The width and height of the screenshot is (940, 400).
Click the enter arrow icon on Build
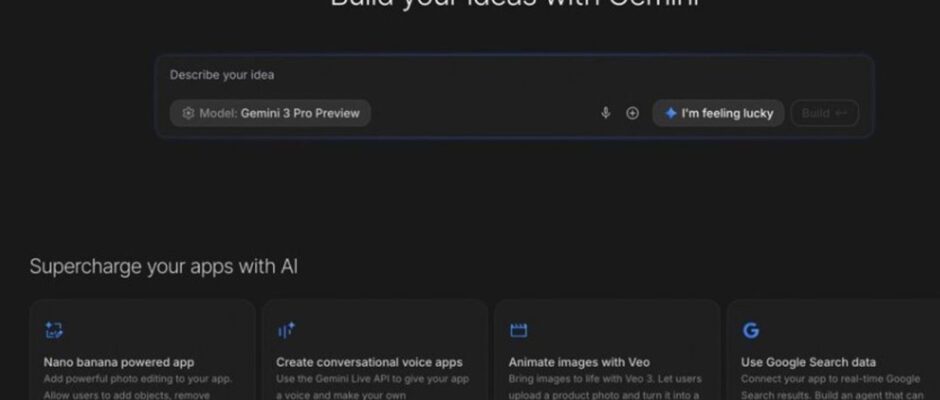841,113
